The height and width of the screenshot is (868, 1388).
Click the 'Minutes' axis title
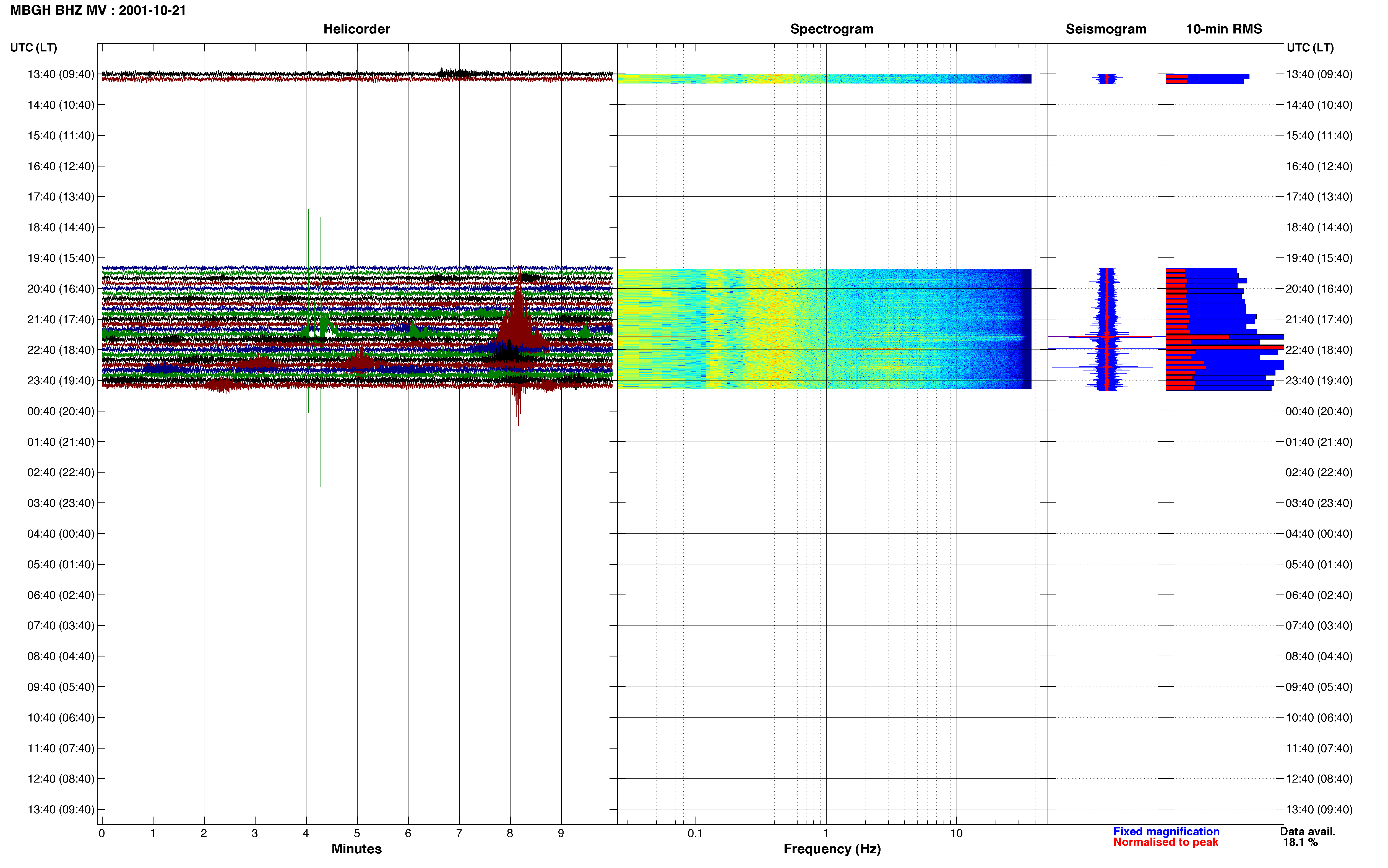pyautogui.click(x=356, y=849)
